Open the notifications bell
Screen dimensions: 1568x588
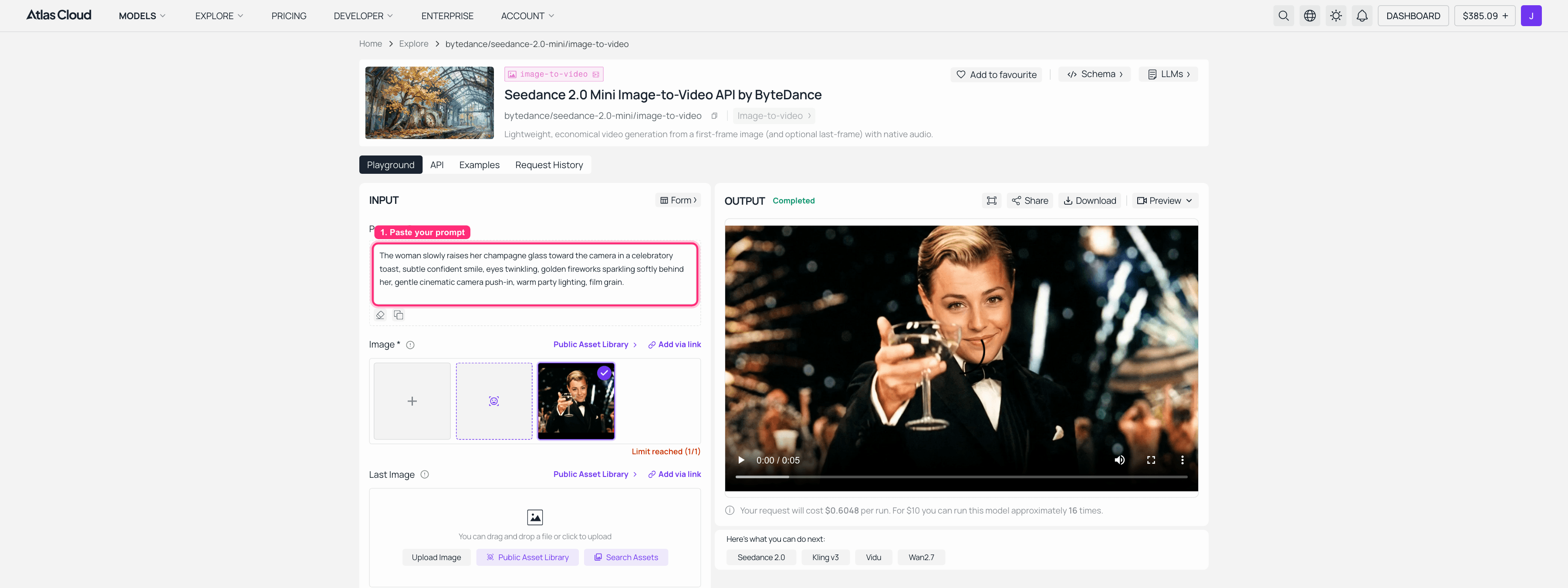(x=1362, y=16)
